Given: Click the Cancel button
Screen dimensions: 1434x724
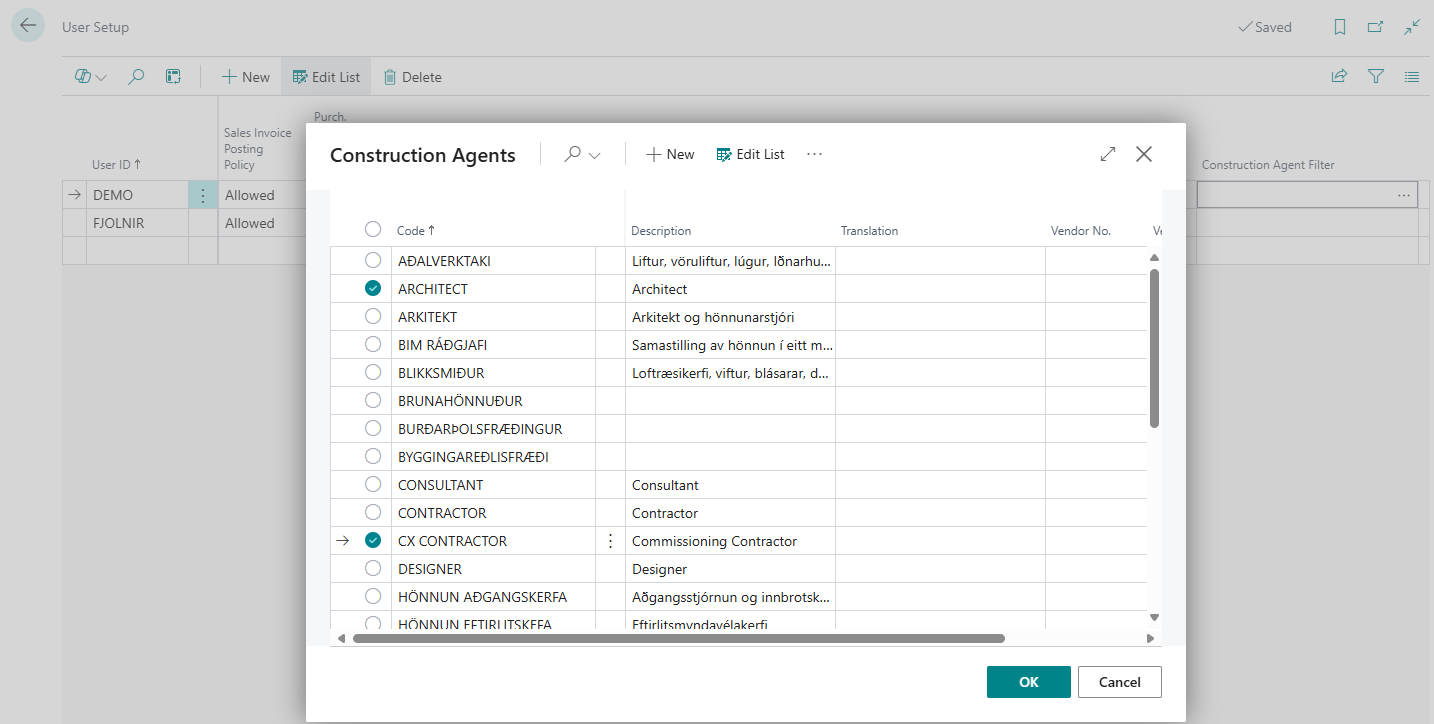Looking at the screenshot, I should (1119, 682).
